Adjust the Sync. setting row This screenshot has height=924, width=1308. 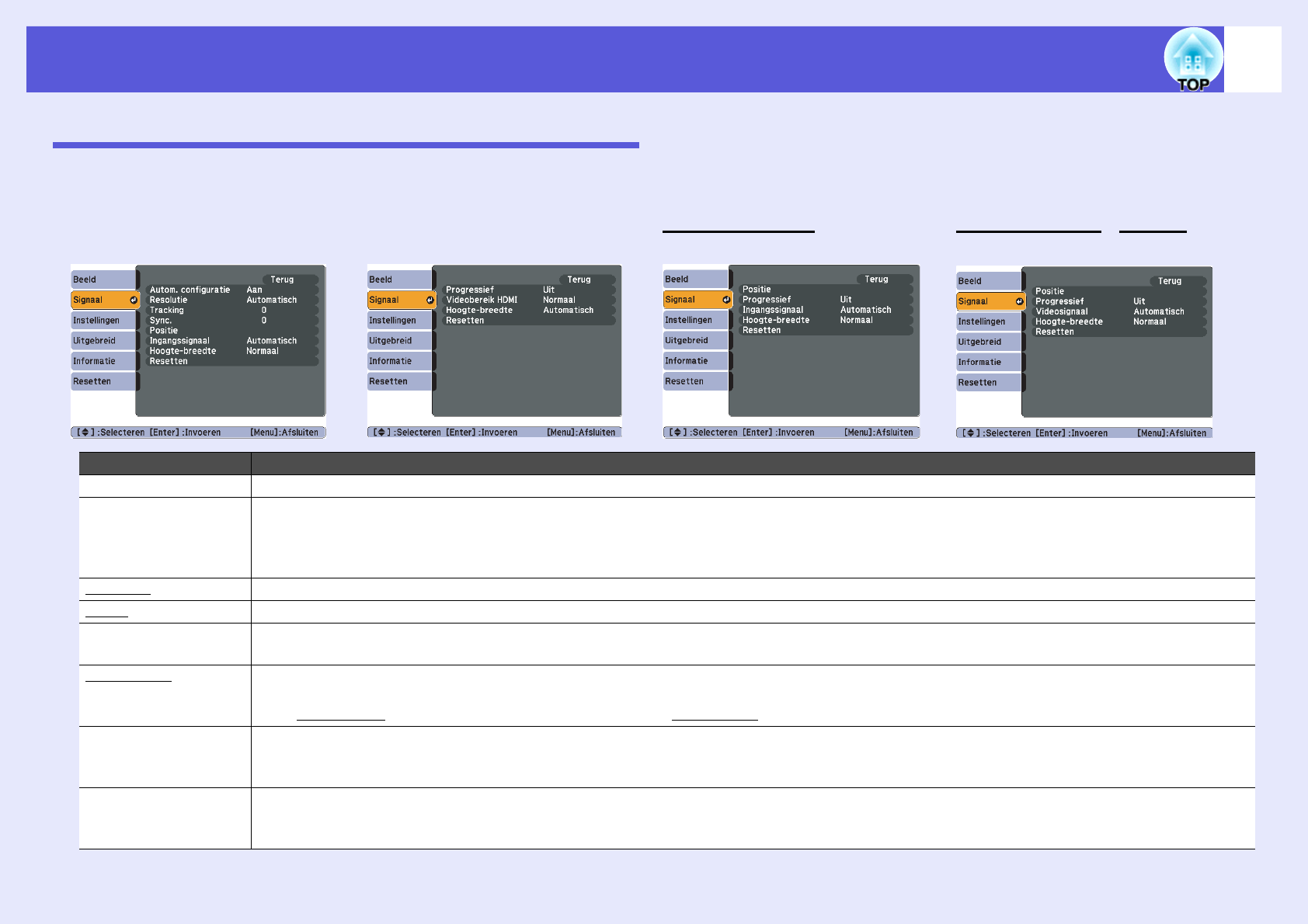231,320
